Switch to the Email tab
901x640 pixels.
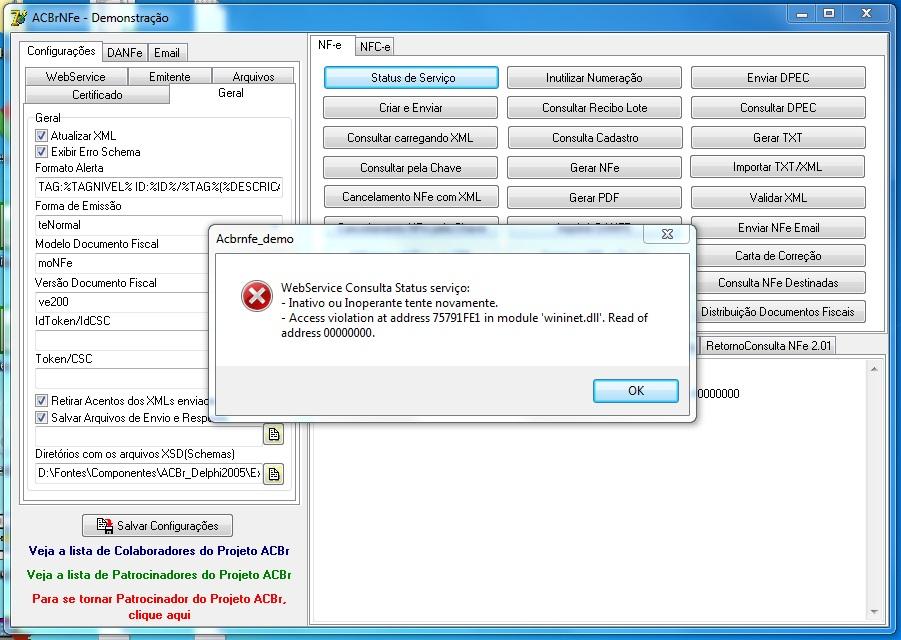point(167,53)
